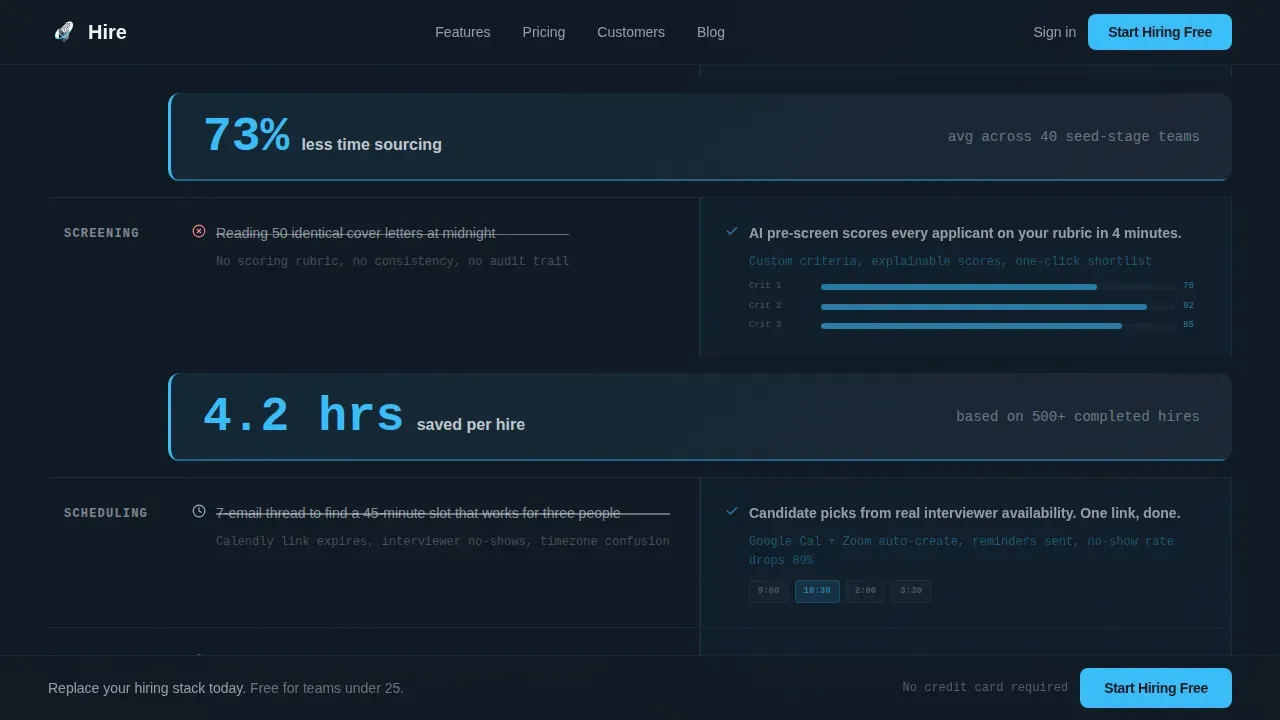Open the Features nav item
This screenshot has width=1280, height=720.
(463, 32)
